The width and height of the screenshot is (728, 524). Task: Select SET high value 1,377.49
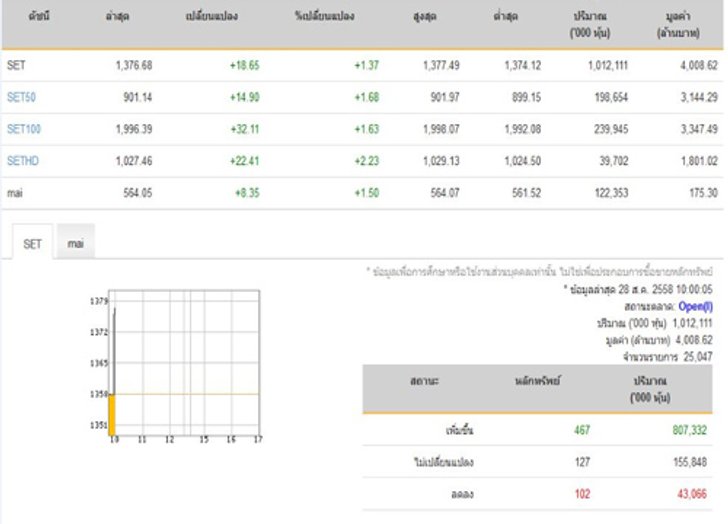[x=441, y=65]
